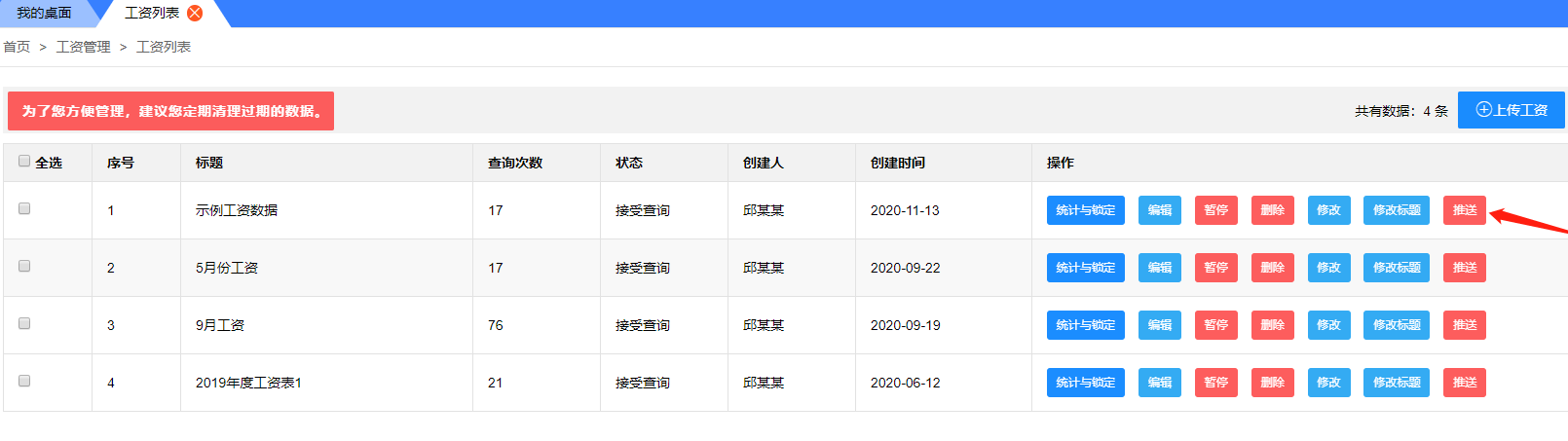Open 工资管理 in the breadcrumb
Screen dimensions: 1568x441
pos(83,47)
